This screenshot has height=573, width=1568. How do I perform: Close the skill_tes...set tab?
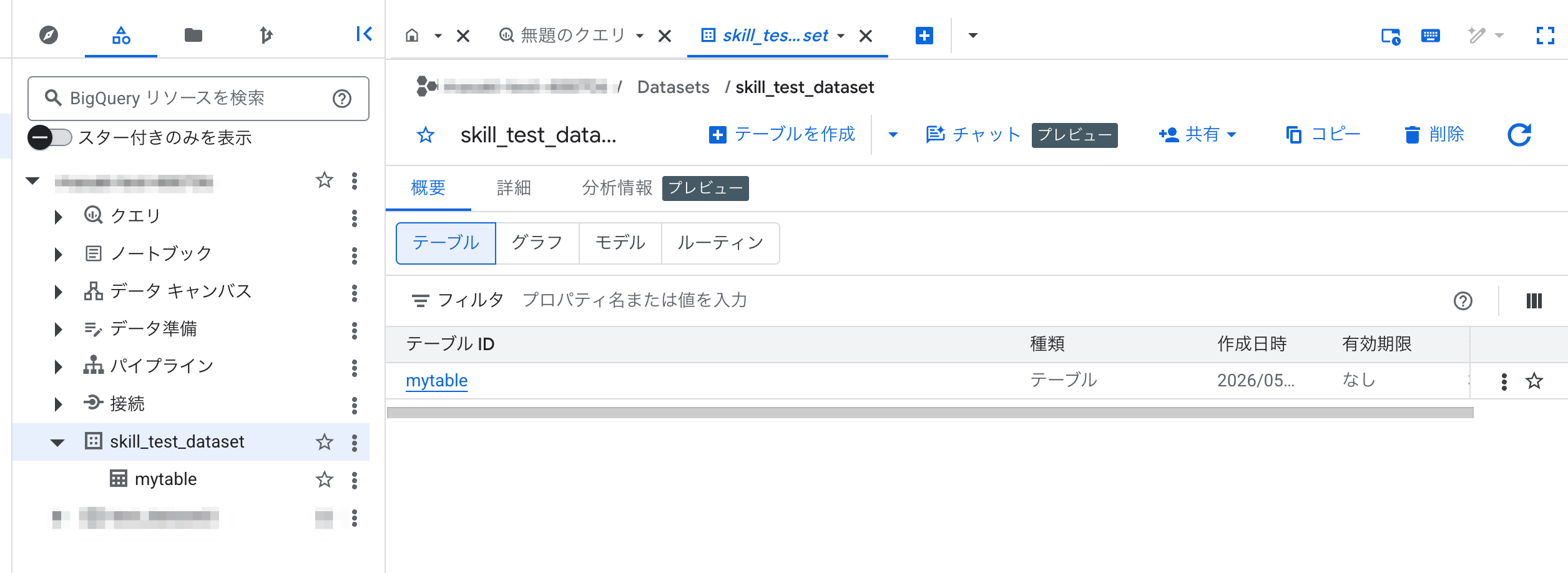[x=866, y=36]
